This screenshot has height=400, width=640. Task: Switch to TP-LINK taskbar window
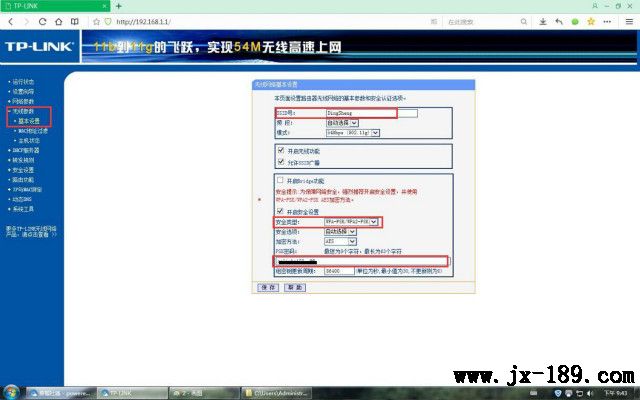(133, 393)
